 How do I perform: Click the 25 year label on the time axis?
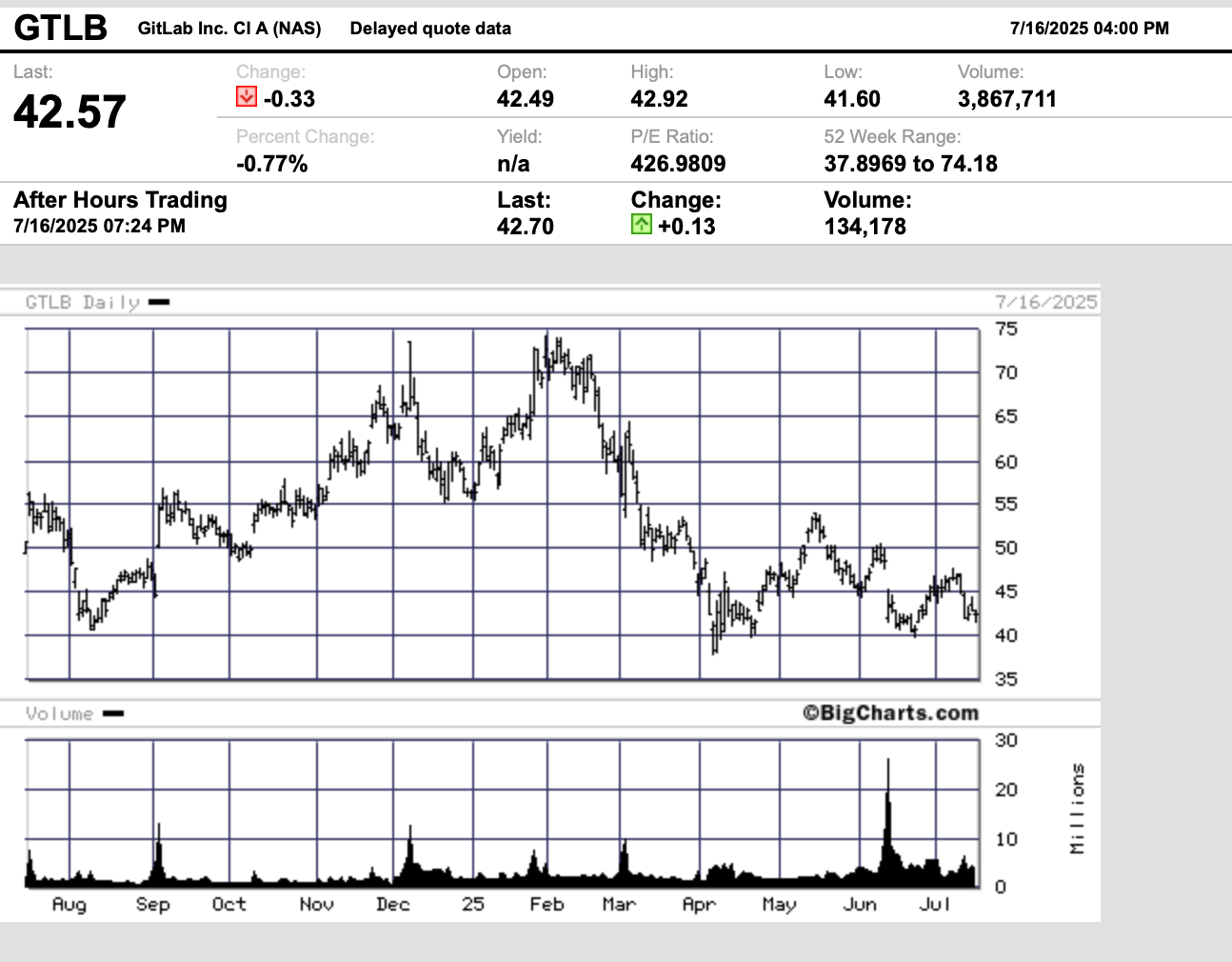473,904
